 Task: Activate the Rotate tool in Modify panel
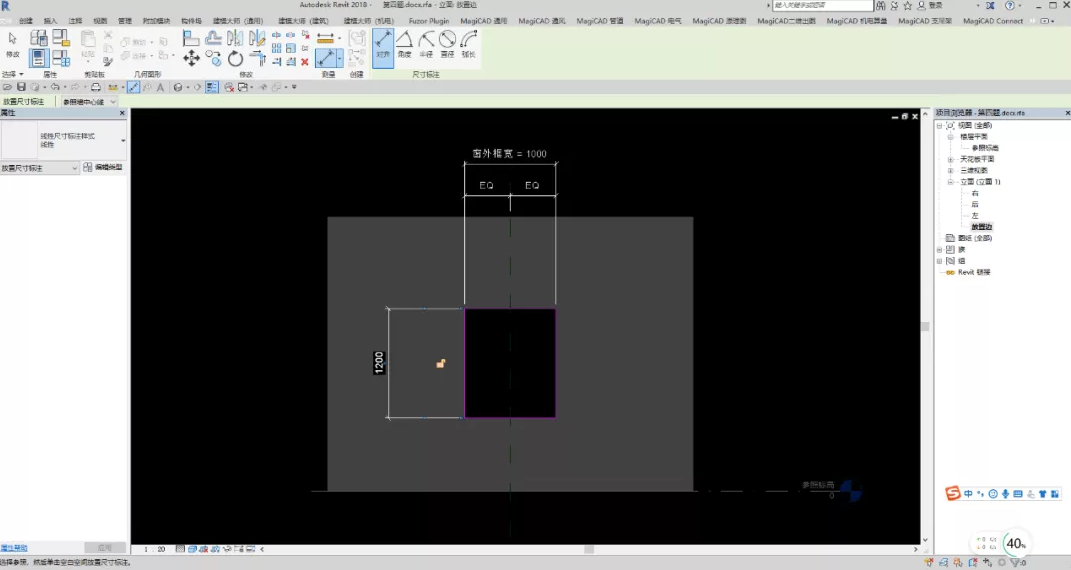[x=235, y=59]
